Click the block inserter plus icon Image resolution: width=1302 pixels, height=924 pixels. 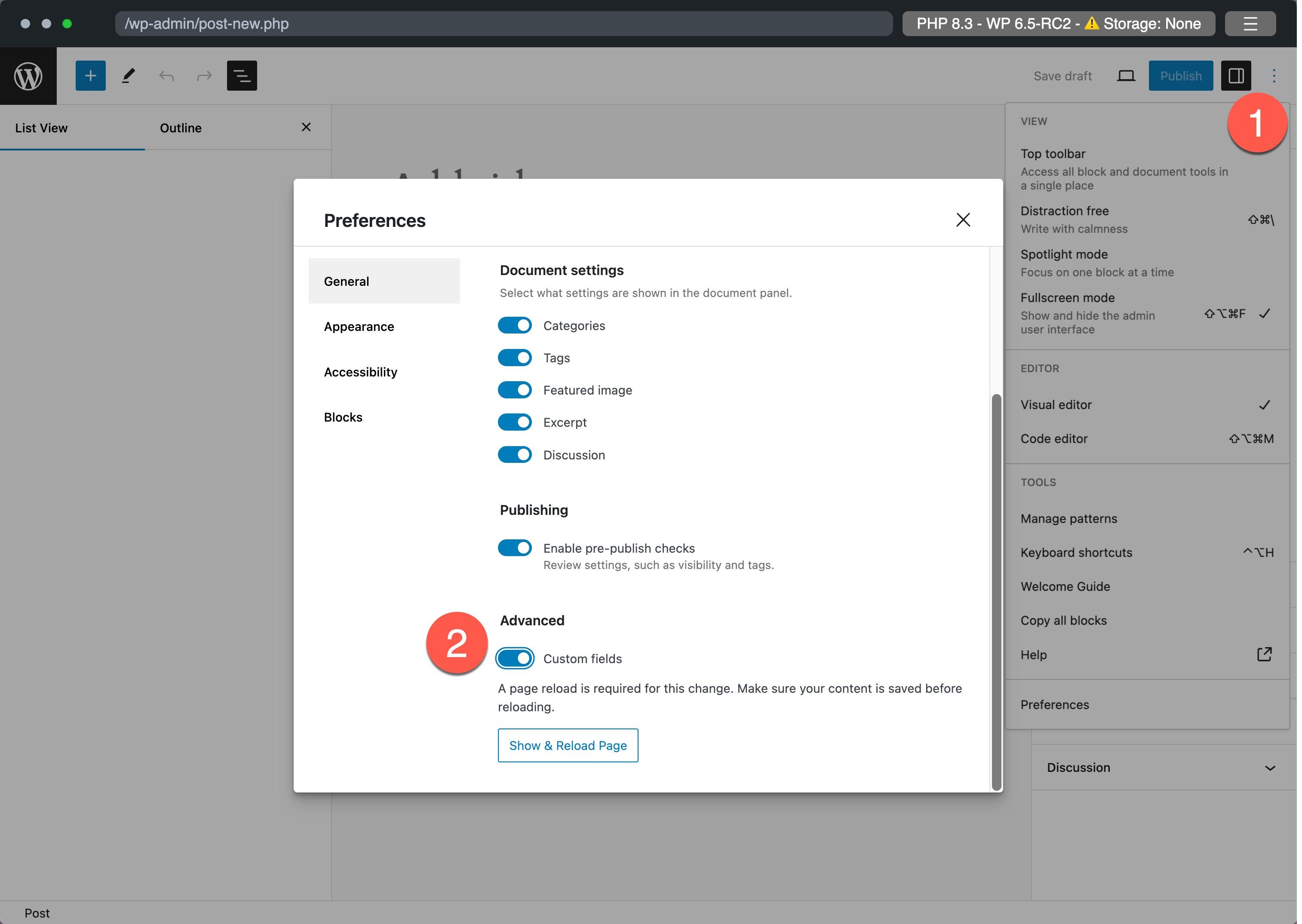click(89, 75)
